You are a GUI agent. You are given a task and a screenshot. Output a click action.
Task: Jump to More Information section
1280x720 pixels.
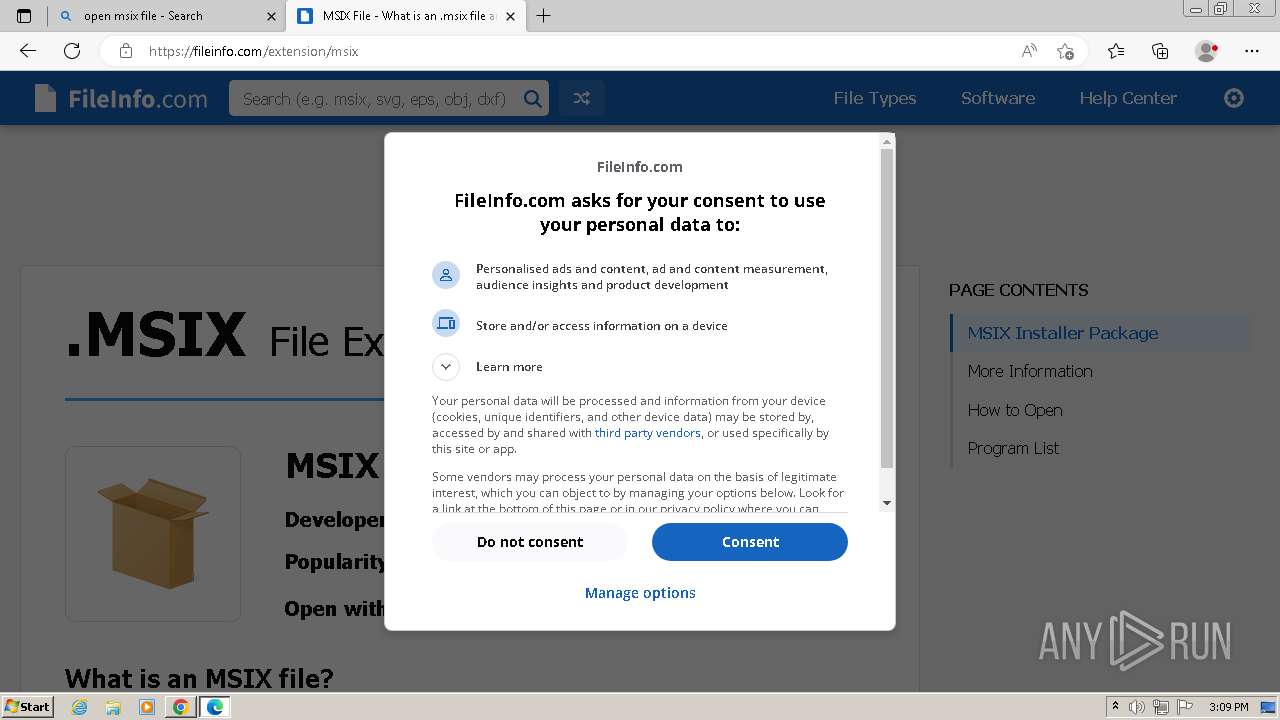[1030, 371]
